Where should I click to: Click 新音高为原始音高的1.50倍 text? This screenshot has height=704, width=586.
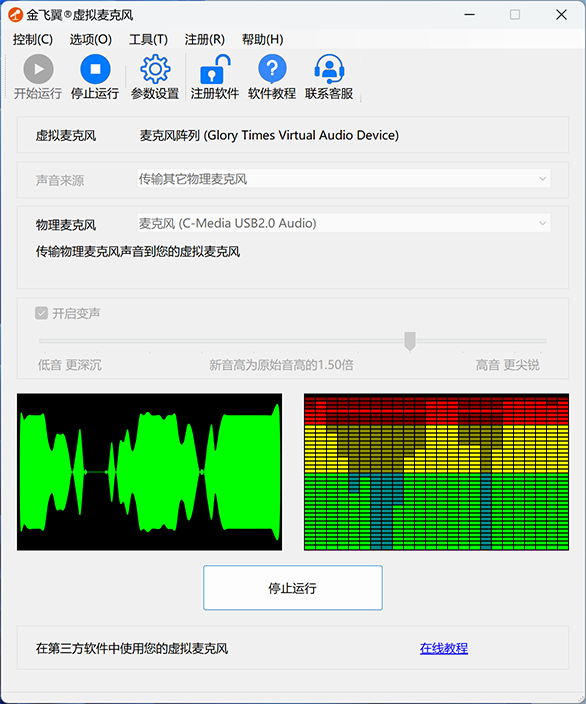click(282, 365)
